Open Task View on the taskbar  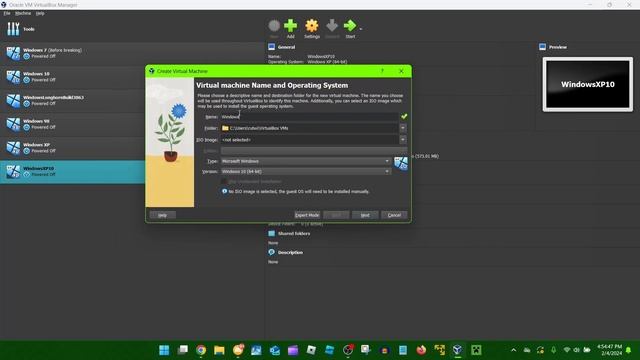click(x=182, y=350)
